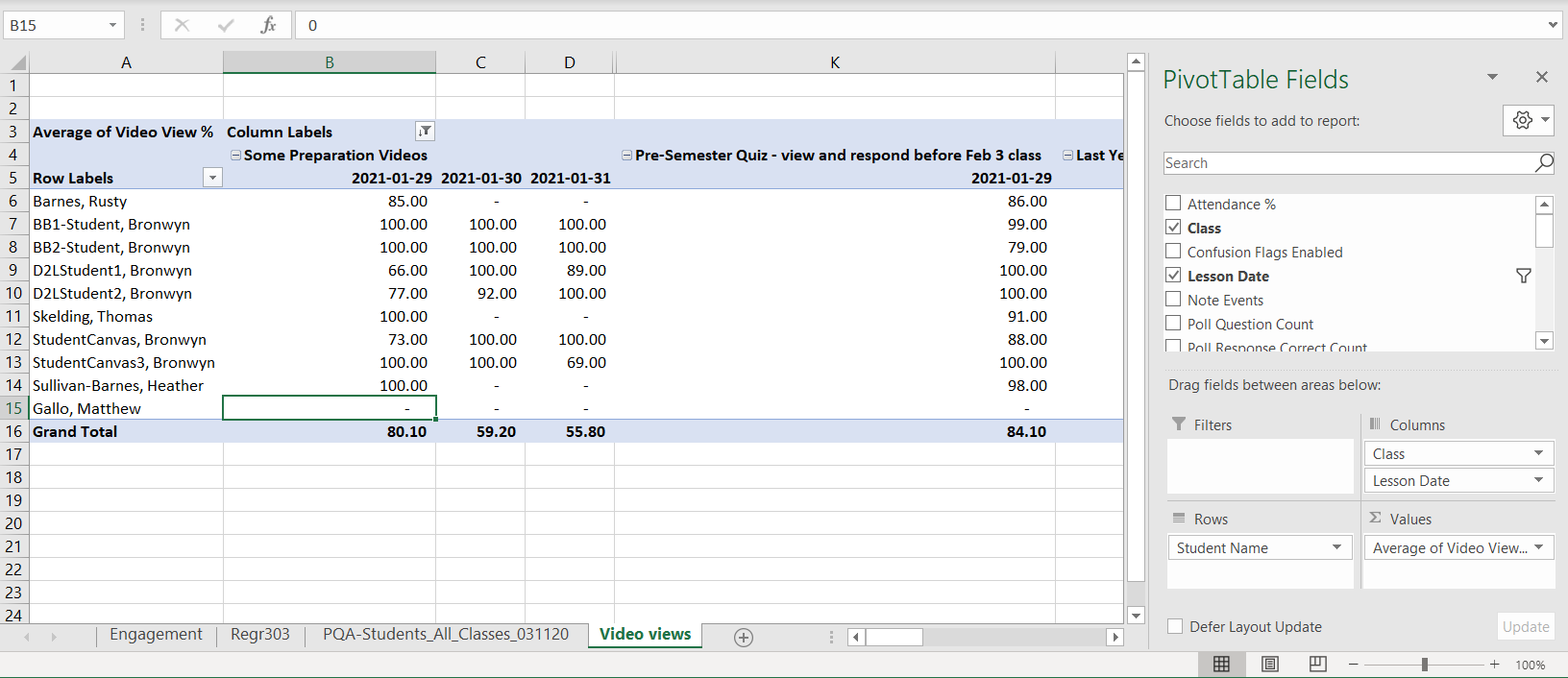Click the Lesson Date field filter icon

(1524, 276)
